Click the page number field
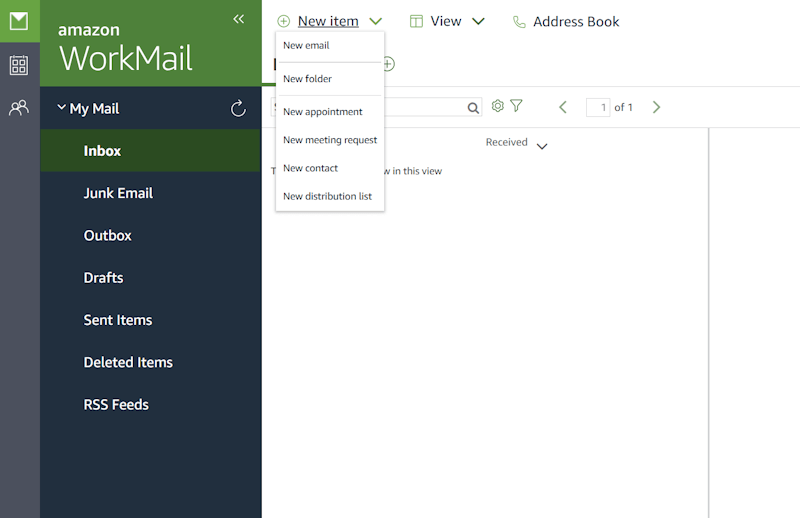800x518 pixels. point(598,107)
